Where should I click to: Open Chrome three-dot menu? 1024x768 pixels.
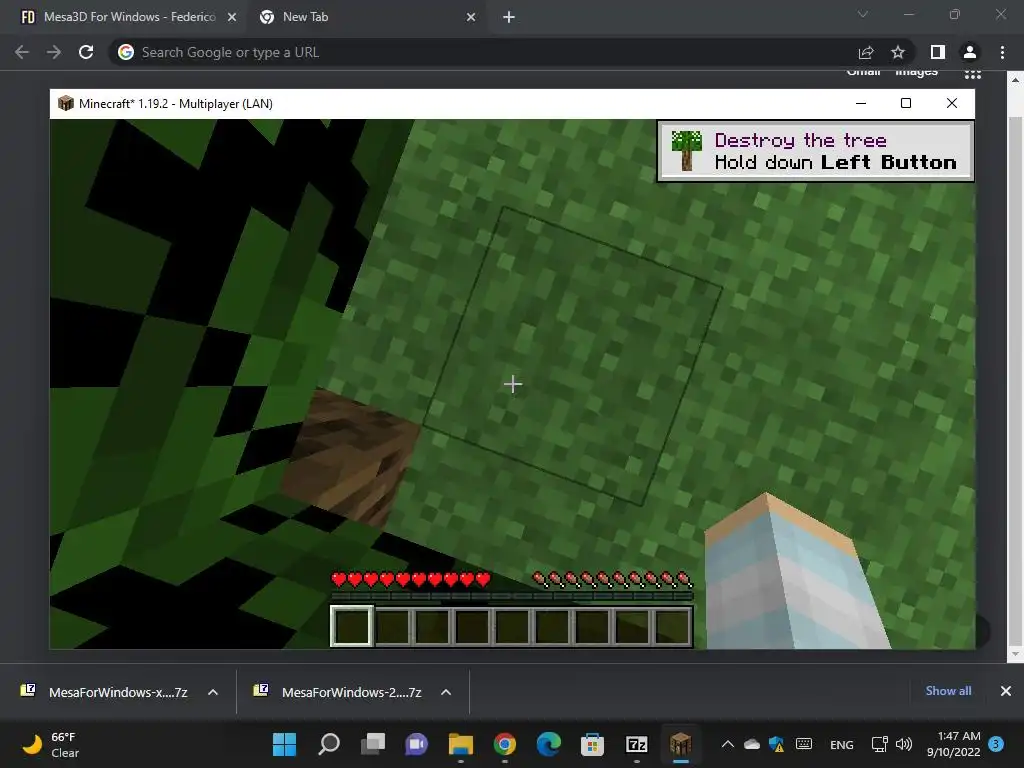(x=1002, y=52)
